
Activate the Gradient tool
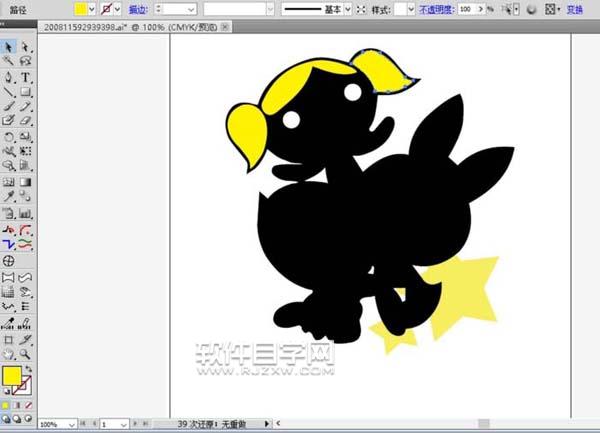[x=25, y=182]
